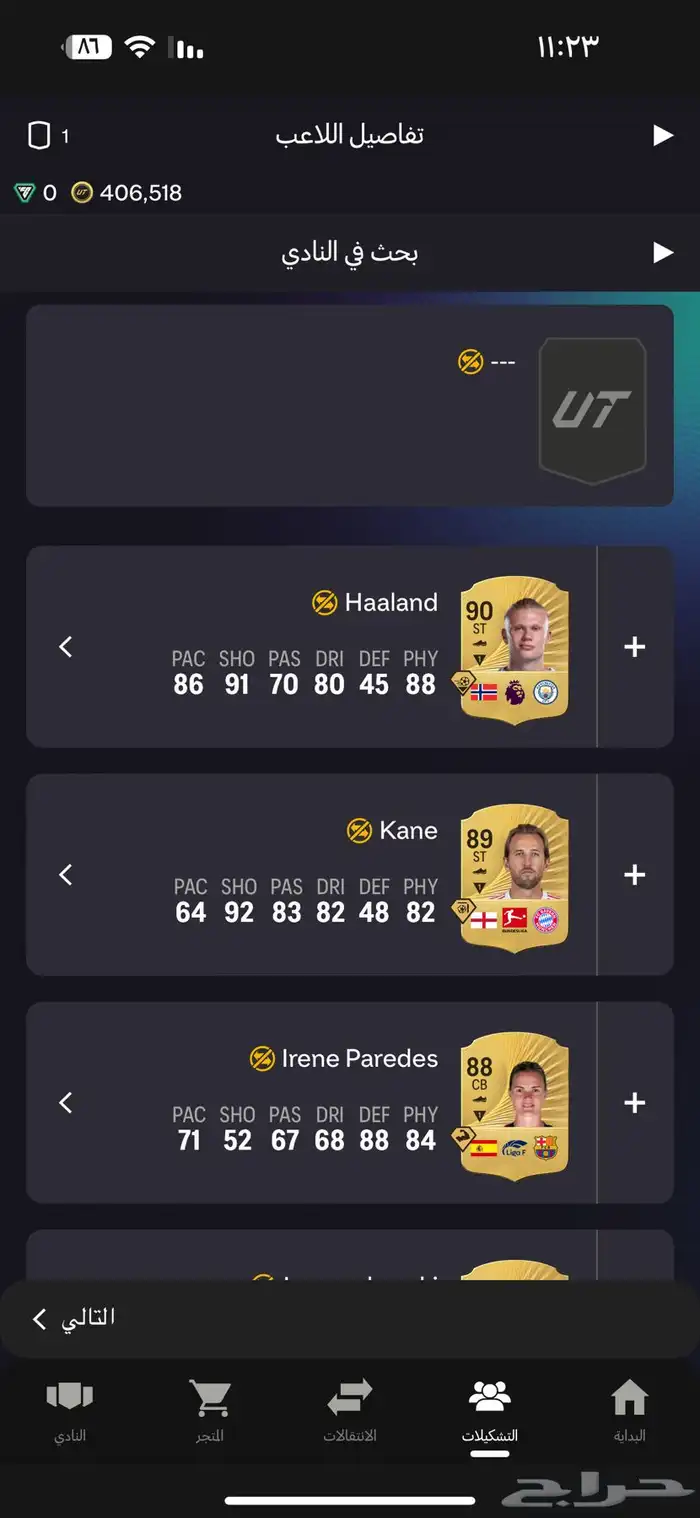This screenshot has width=700, height=1518.
Task: Add Irene Paredes using plus icon
Action: tap(634, 1103)
